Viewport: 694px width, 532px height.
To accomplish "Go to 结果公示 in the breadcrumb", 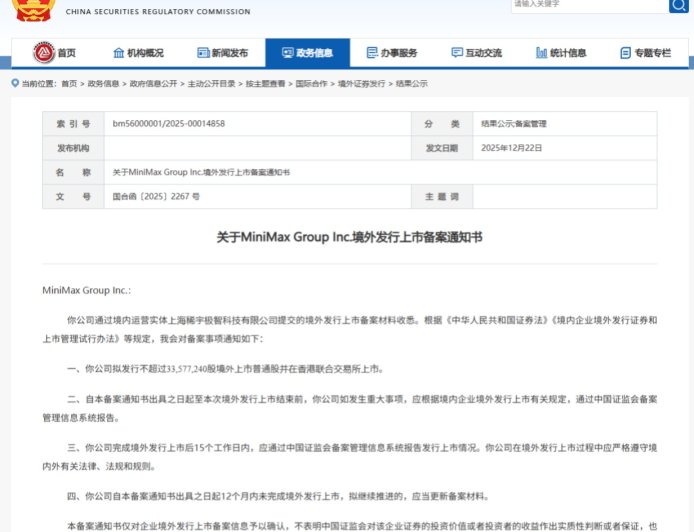I will pyautogui.click(x=411, y=84).
